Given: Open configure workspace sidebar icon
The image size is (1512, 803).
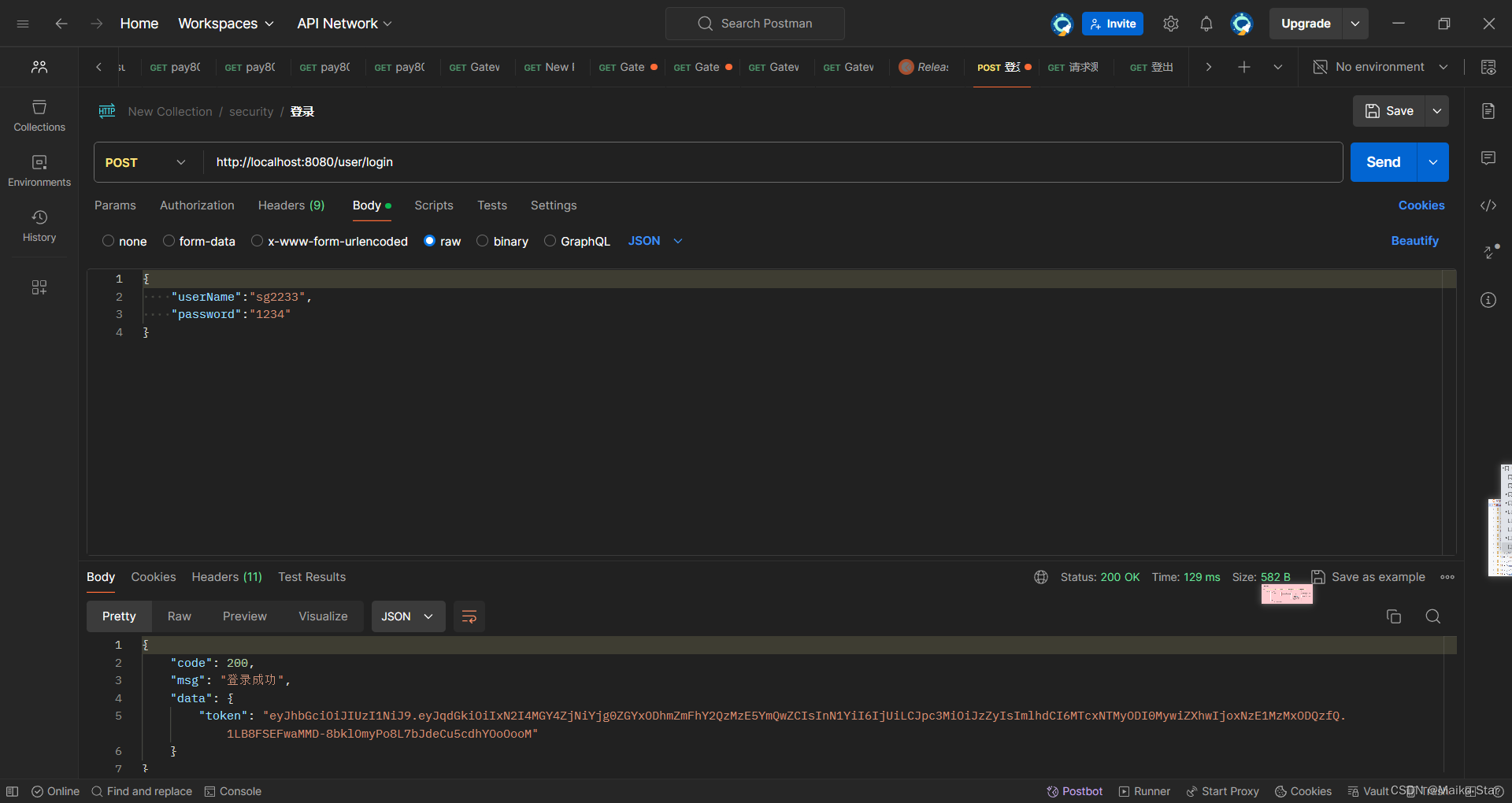Looking at the screenshot, I should click(39, 287).
